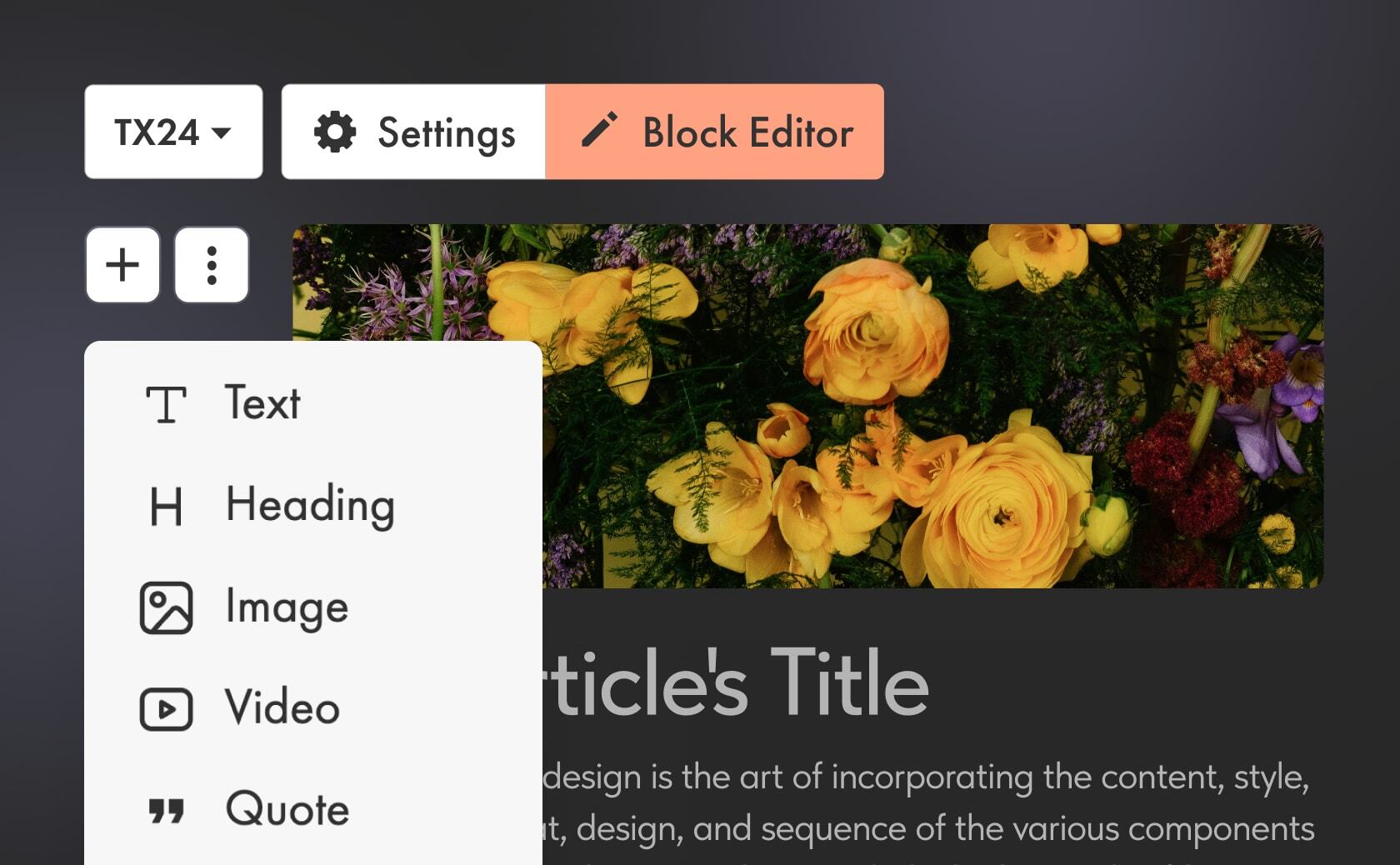Select Text from the block menu
Image resolution: width=1400 pixels, height=865 pixels.
pyautogui.click(x=262, y=403)
